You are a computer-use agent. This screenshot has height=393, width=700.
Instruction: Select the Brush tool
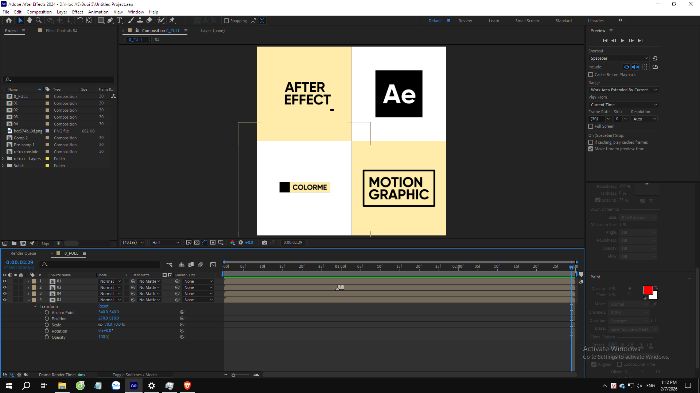[131, 21]
